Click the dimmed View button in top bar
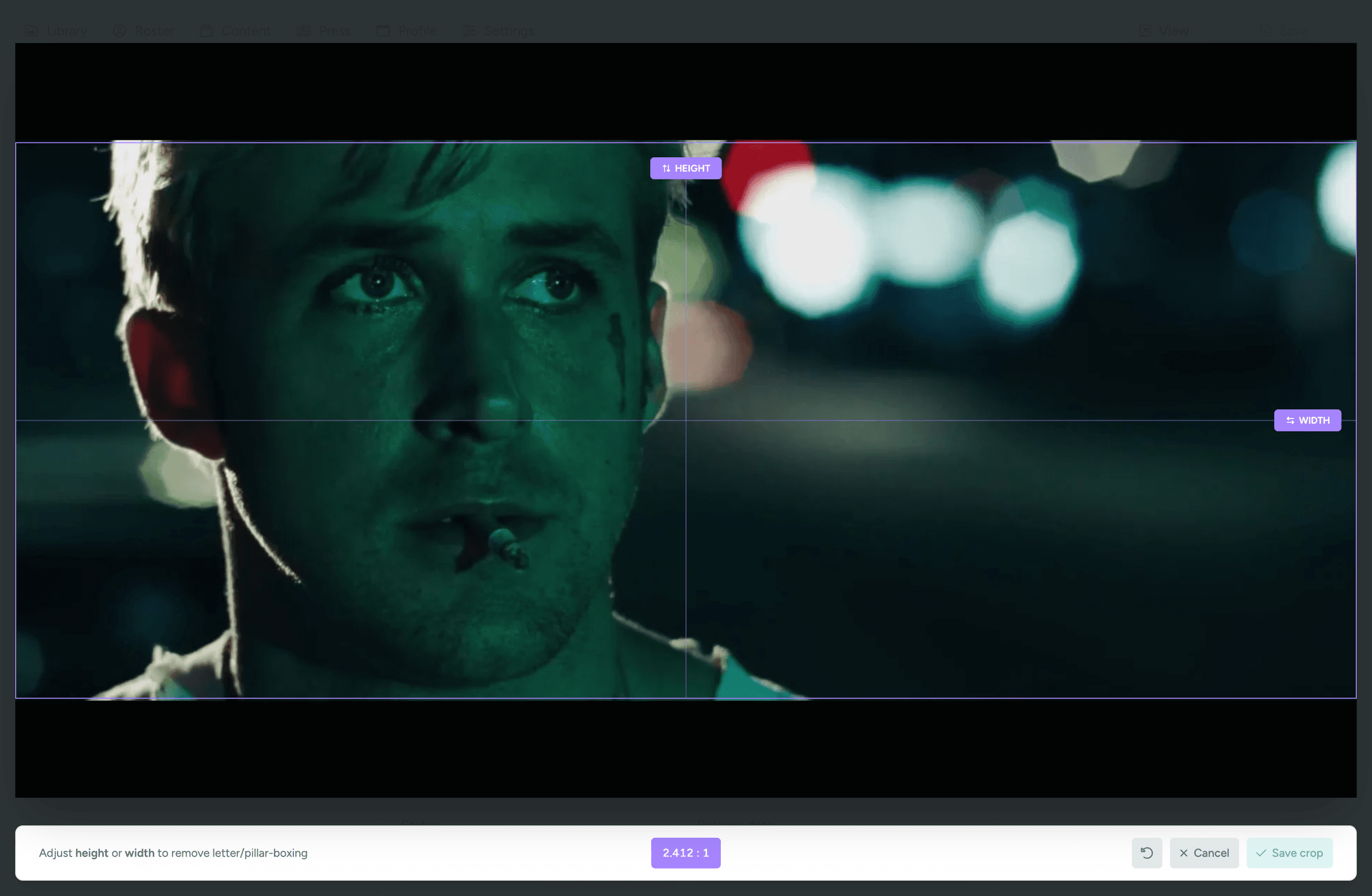The height and width of the screenshot is (896, 1372). [1164, 30]
